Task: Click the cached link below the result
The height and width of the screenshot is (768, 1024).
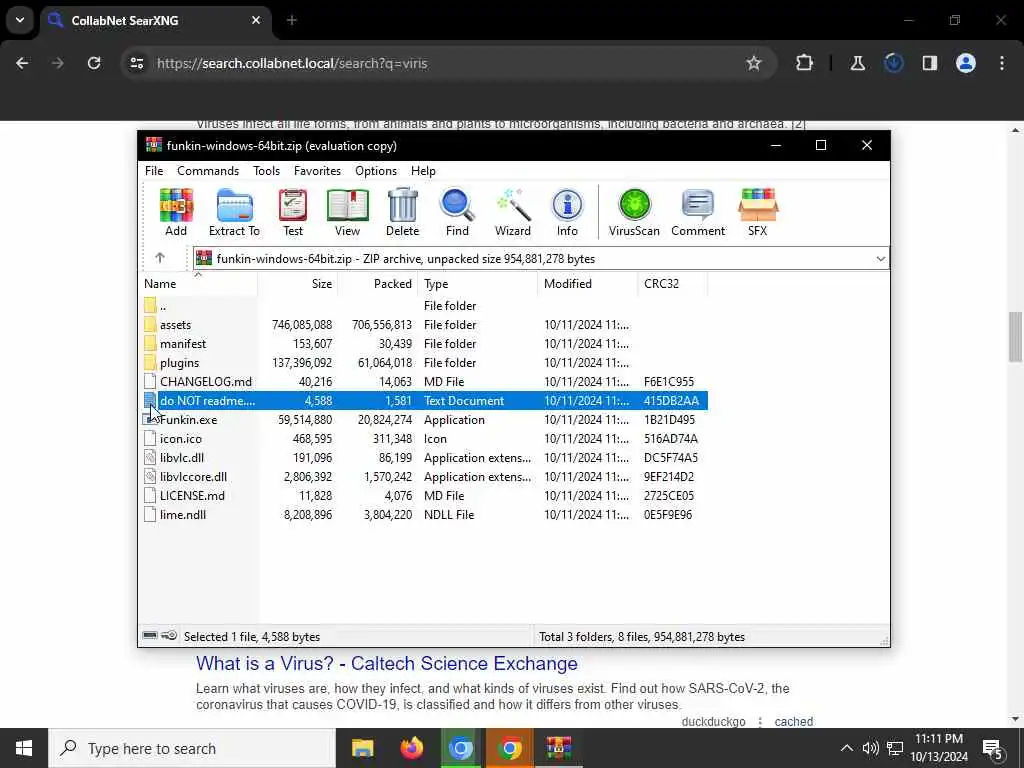Action: 793,721
